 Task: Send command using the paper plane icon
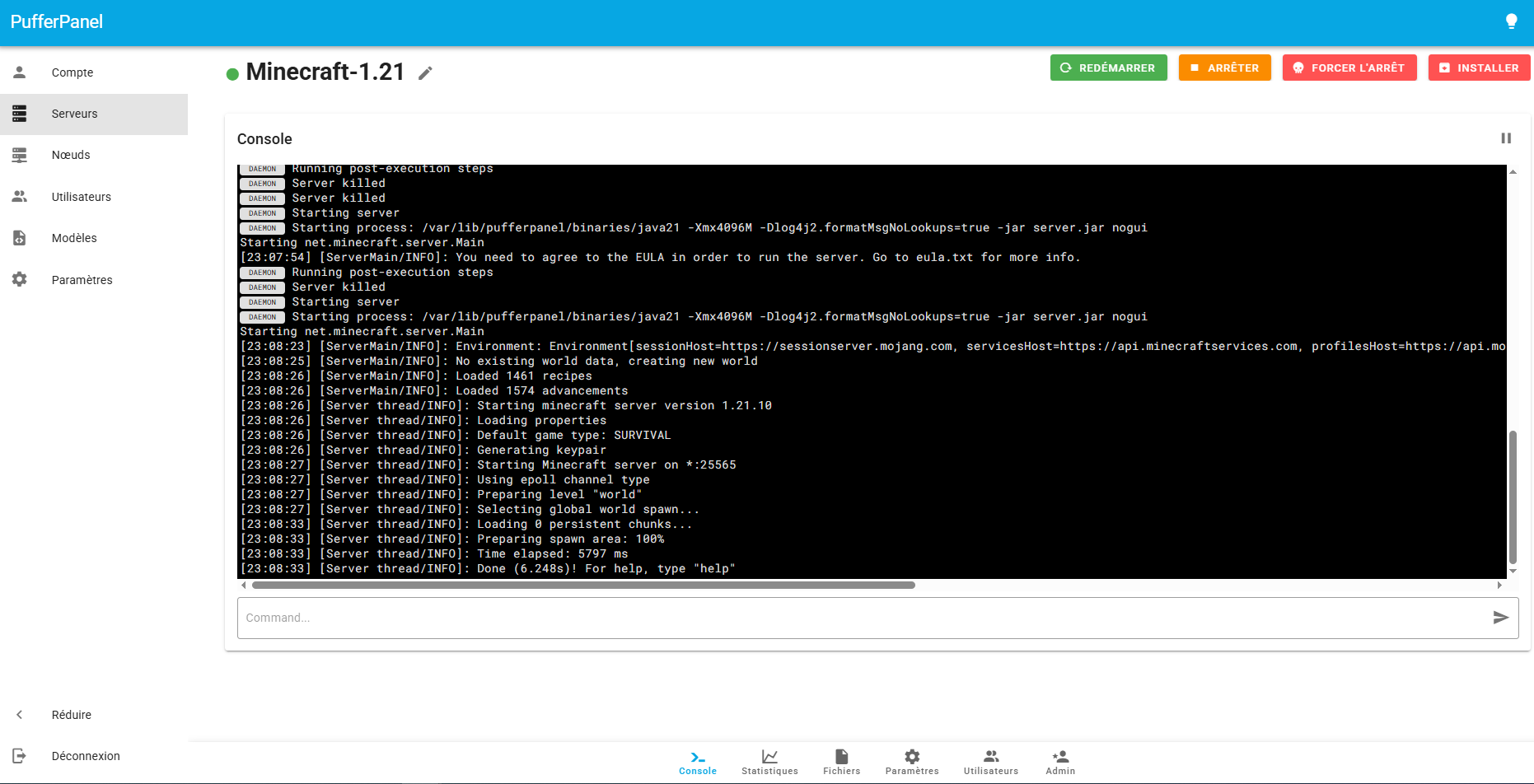(x=1500, y=618)
